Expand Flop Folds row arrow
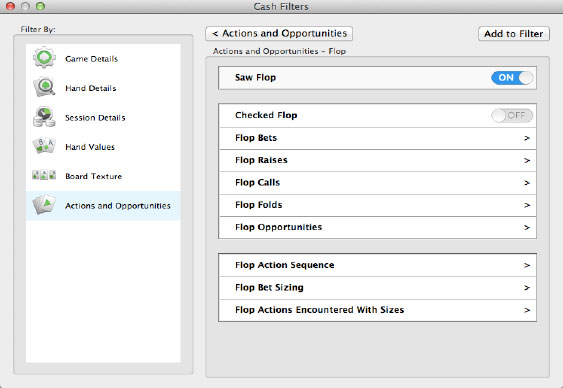 click(527, 205)
